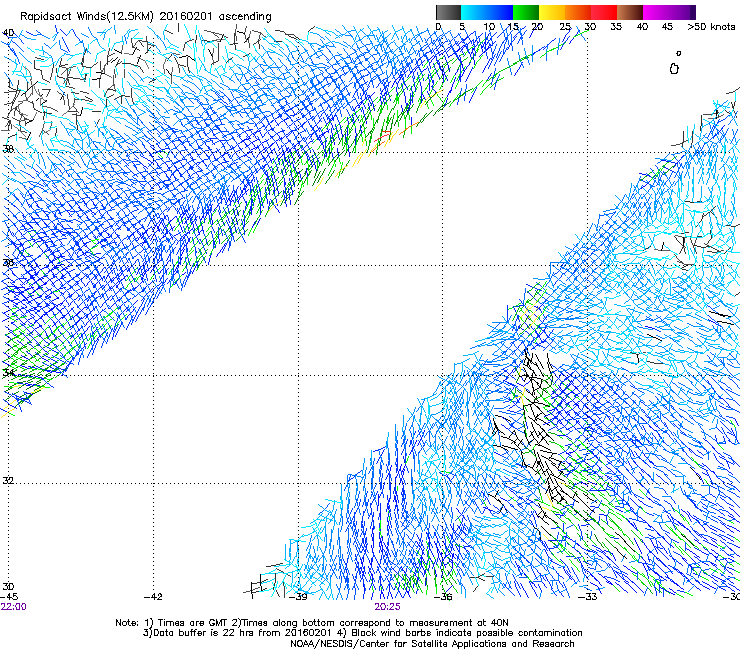The height and width of the screenshot is (650, 740).
Task: Click the cyan-blue 5-15 knots legend gradient
Action: click(x=487, y=12)
